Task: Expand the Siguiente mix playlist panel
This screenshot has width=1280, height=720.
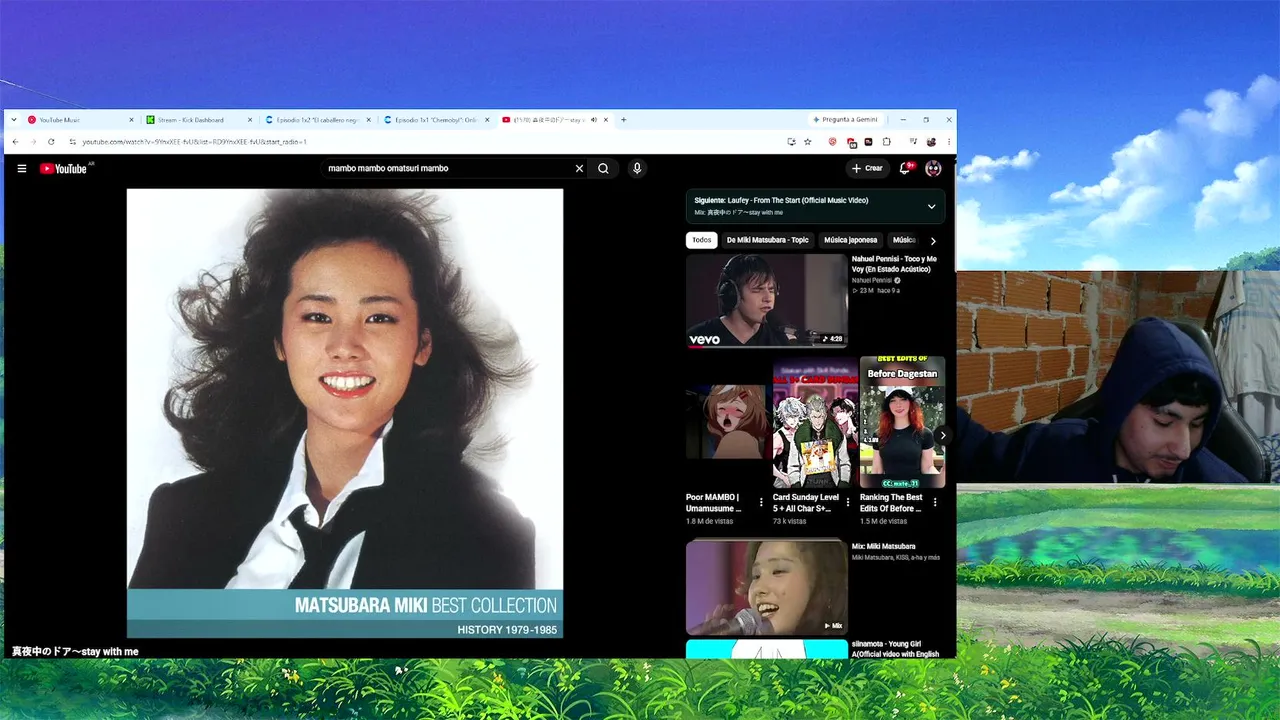Action: pos(931,206)
